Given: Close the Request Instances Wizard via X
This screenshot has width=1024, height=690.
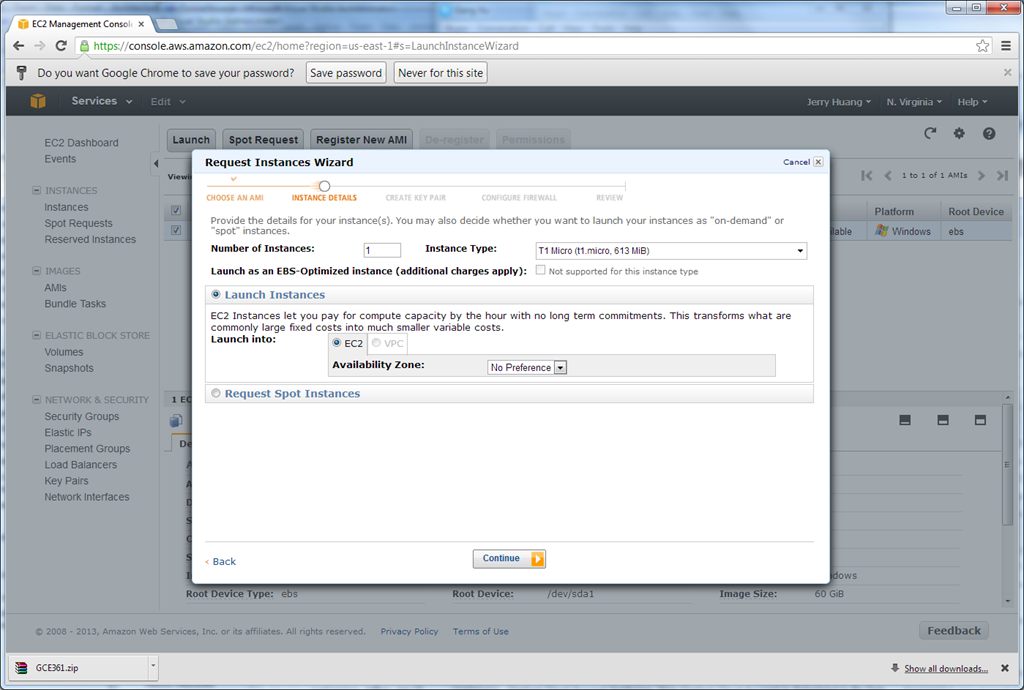Looking at the screenshot, I should (x=818, y=162).
